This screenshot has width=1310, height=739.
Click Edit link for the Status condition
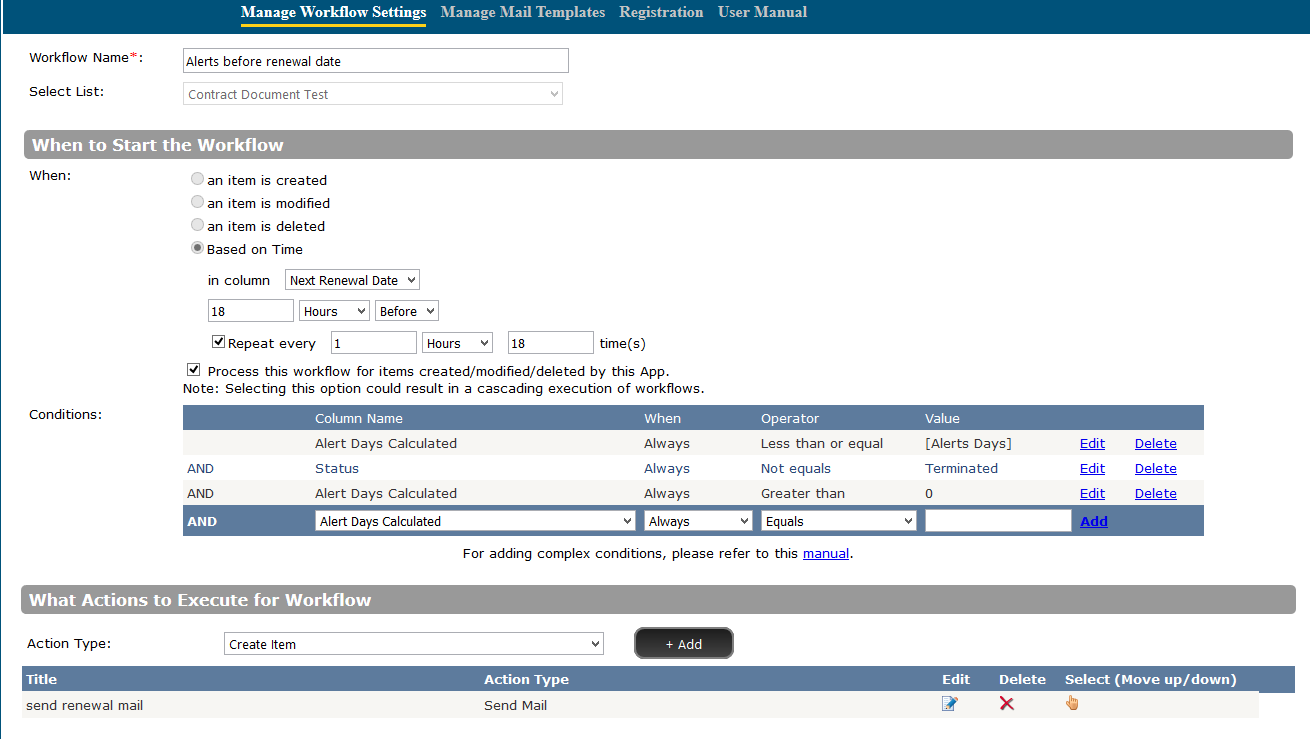click(1092, 468)
